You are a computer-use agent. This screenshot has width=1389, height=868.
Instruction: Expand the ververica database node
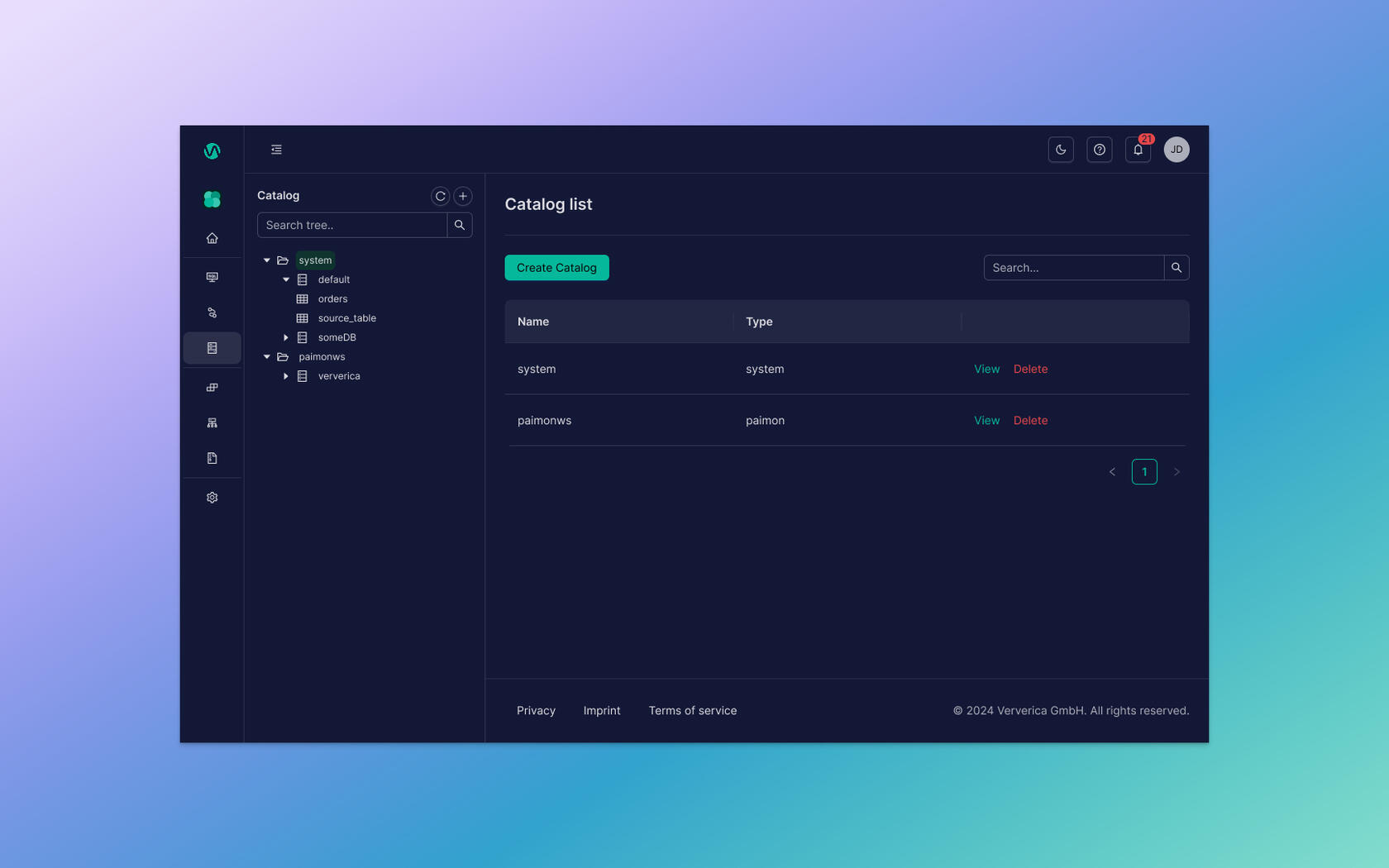coord(286,376)
